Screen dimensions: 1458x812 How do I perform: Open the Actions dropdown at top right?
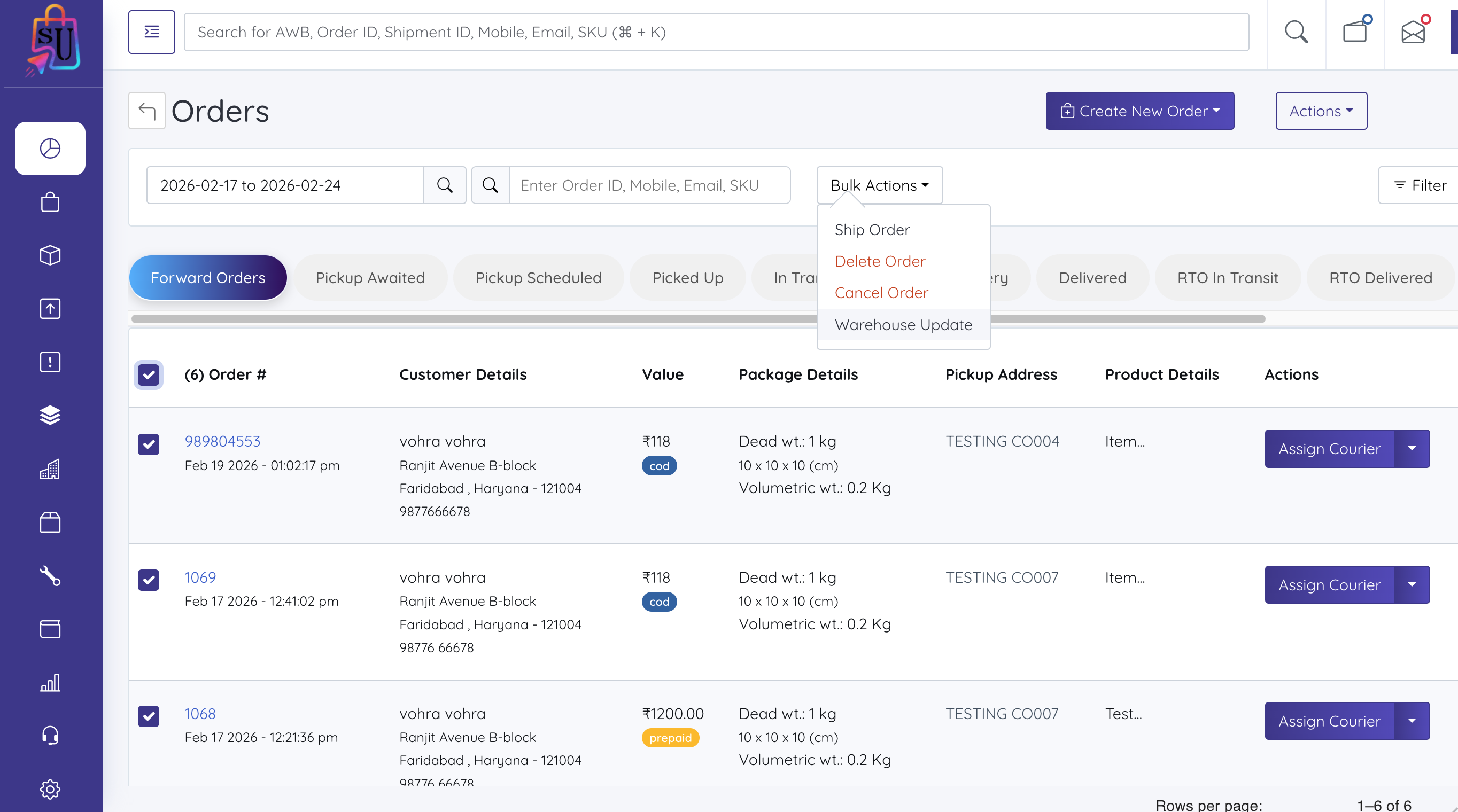point(1321,111)
